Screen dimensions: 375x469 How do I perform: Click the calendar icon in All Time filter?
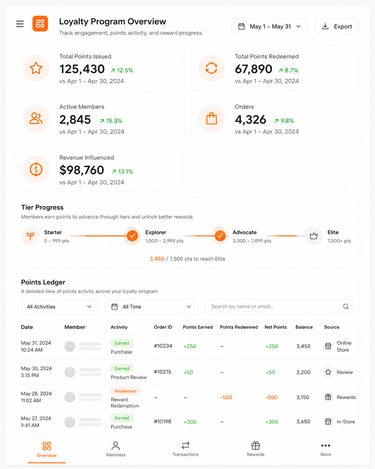click(x=114, y=306)
